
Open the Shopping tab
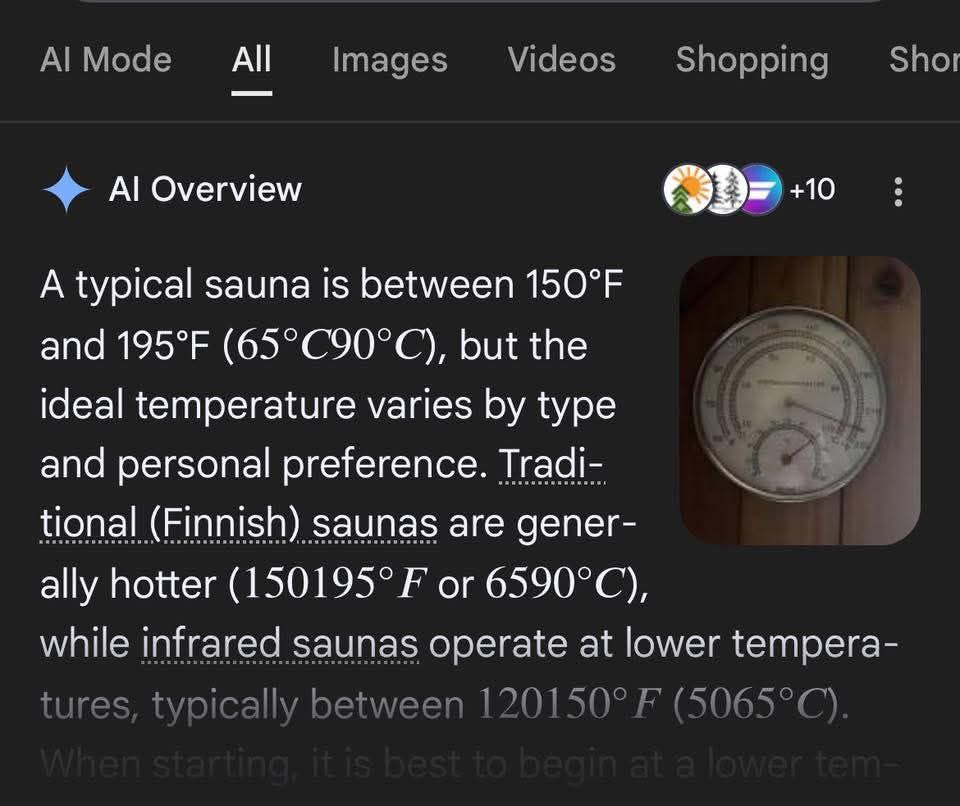(752, 60)
